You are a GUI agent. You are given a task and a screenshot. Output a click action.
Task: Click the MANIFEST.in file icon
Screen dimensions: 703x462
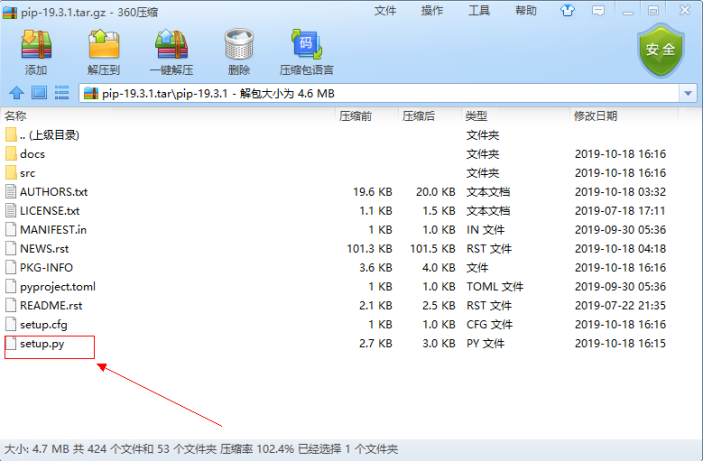(11, 230)
